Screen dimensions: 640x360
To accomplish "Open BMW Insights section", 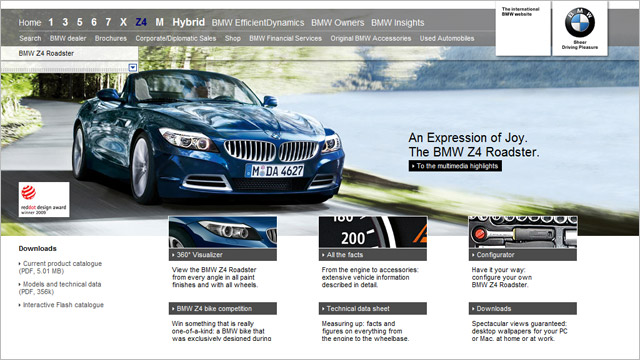I will (x=398, y=23).
